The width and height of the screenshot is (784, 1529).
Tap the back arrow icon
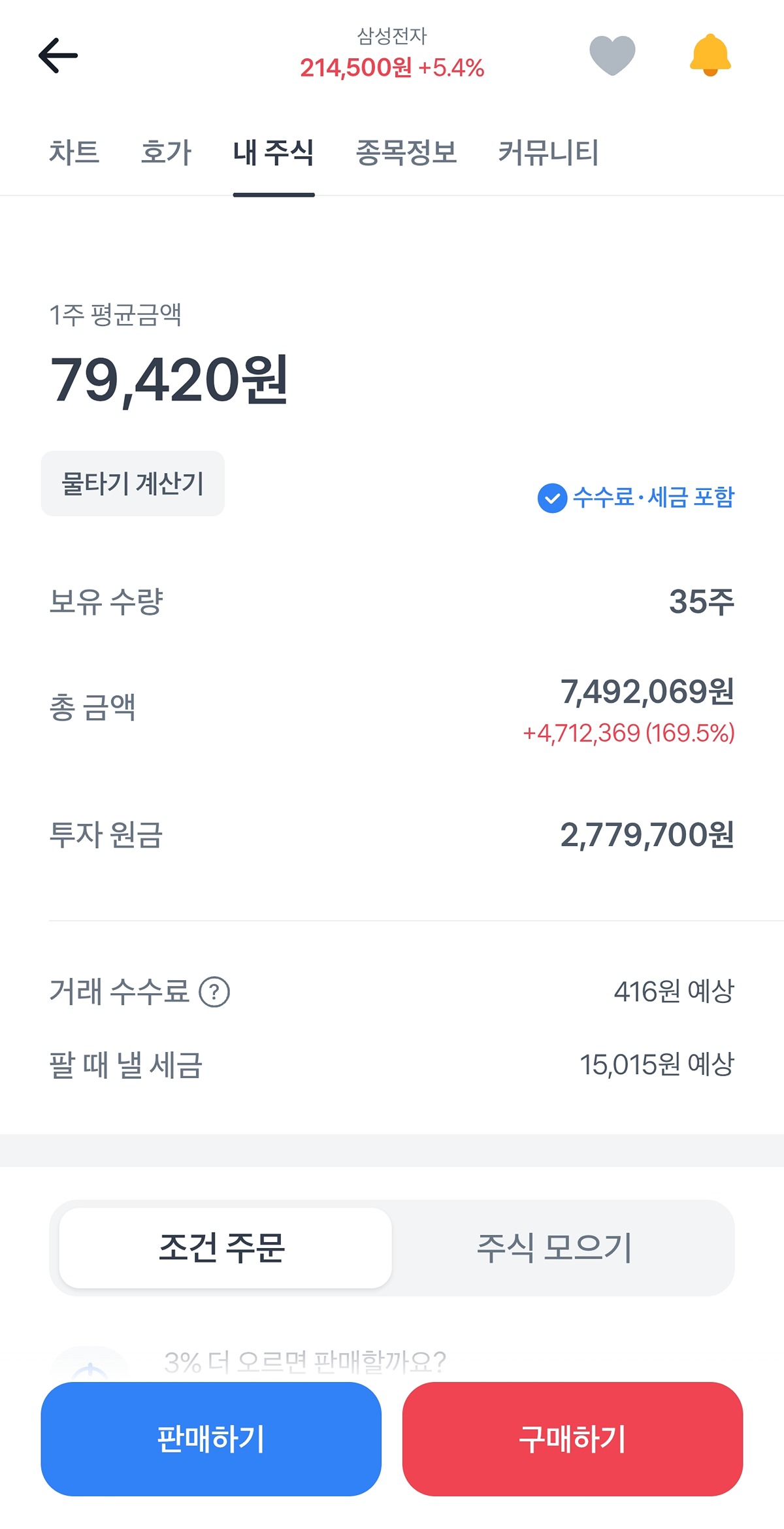tap(58, 56)
